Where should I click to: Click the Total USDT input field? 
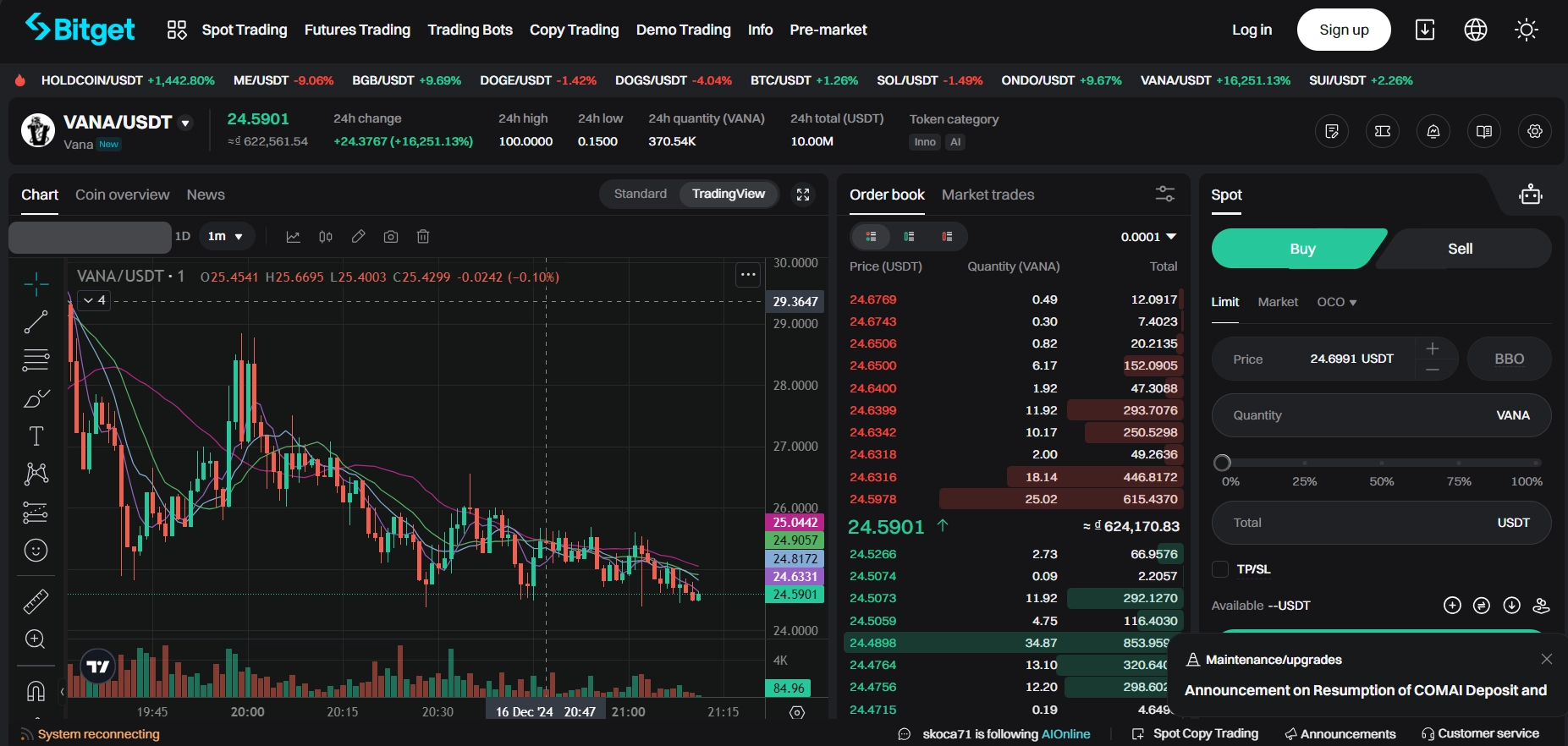point(1382,523)
